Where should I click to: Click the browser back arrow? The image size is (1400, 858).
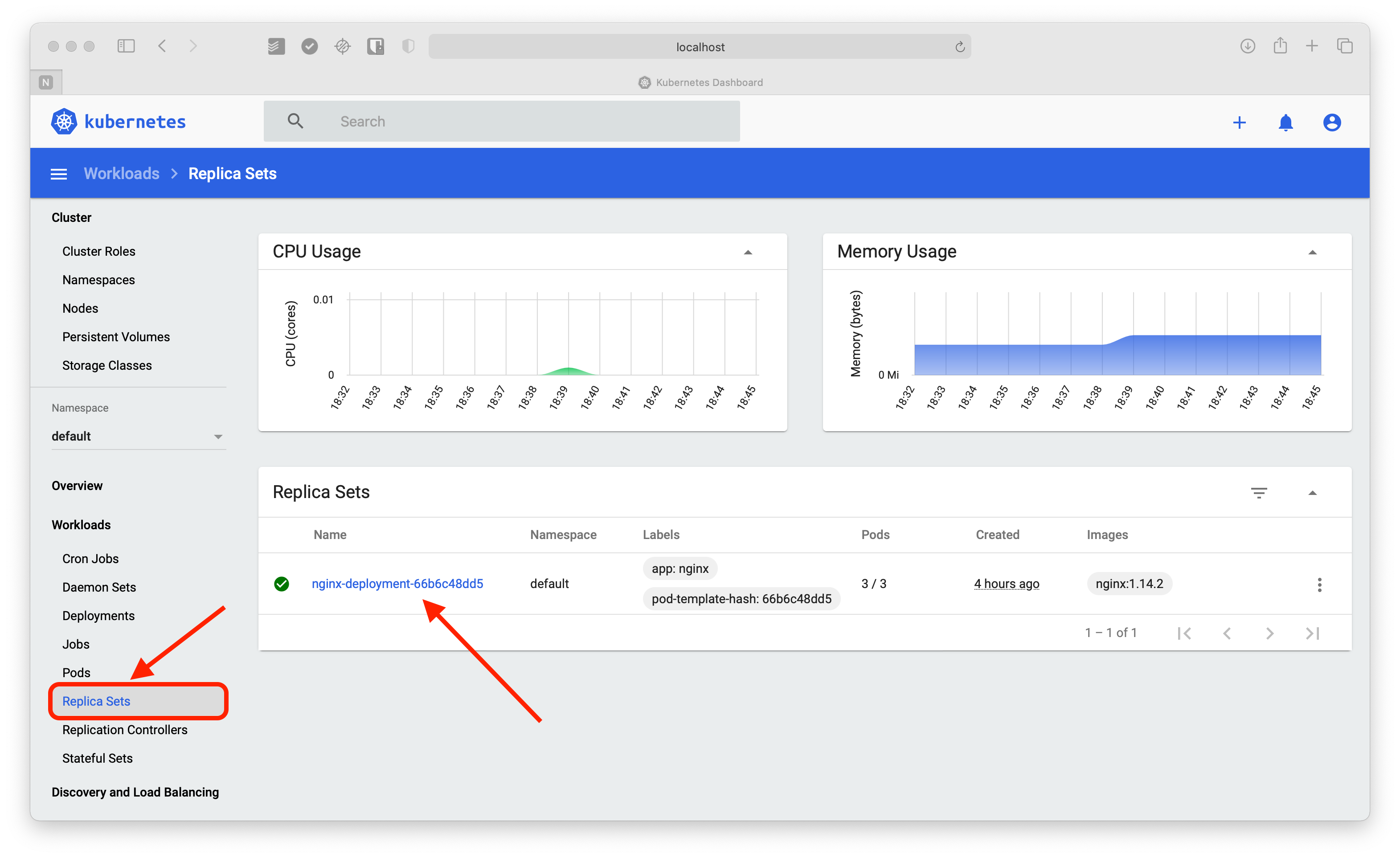coord(162,46)
